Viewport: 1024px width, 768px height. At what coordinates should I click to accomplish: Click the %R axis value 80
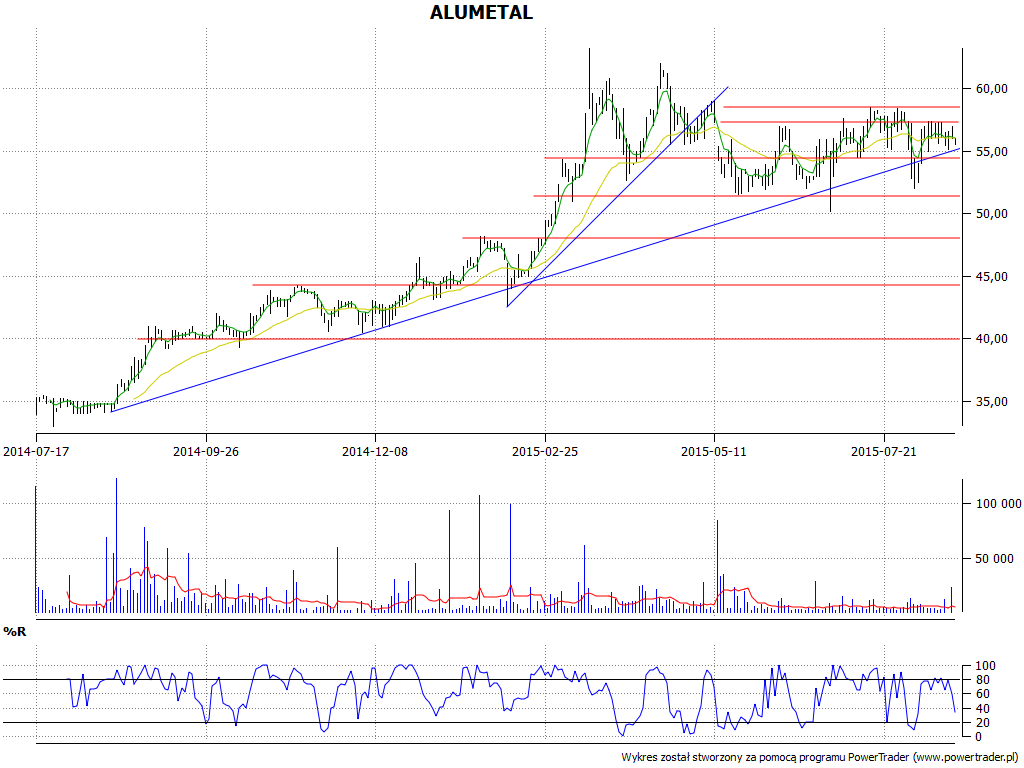[x=985, y=680]
